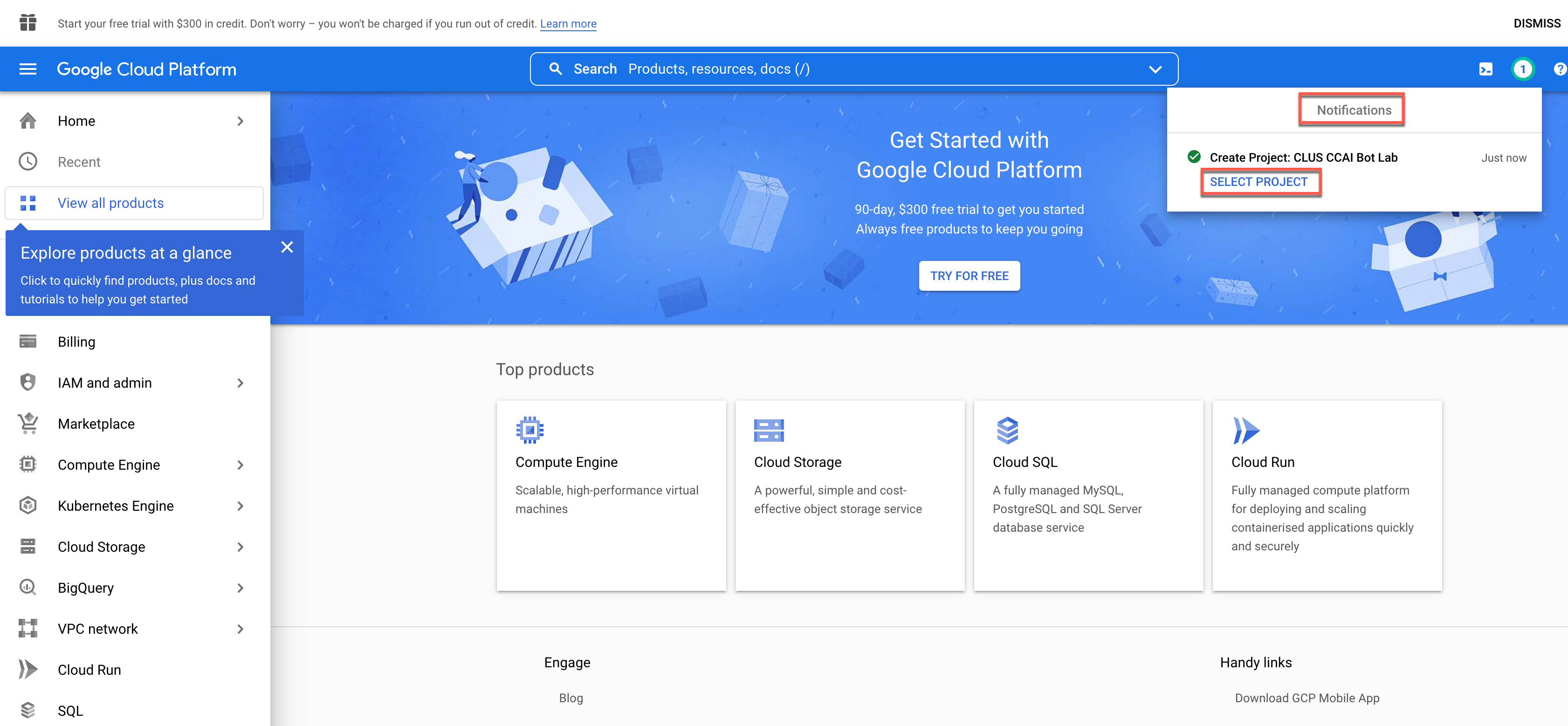Click the VPC network icon
This screenshot has width=1568, height=726.
(x=28, y=629)
